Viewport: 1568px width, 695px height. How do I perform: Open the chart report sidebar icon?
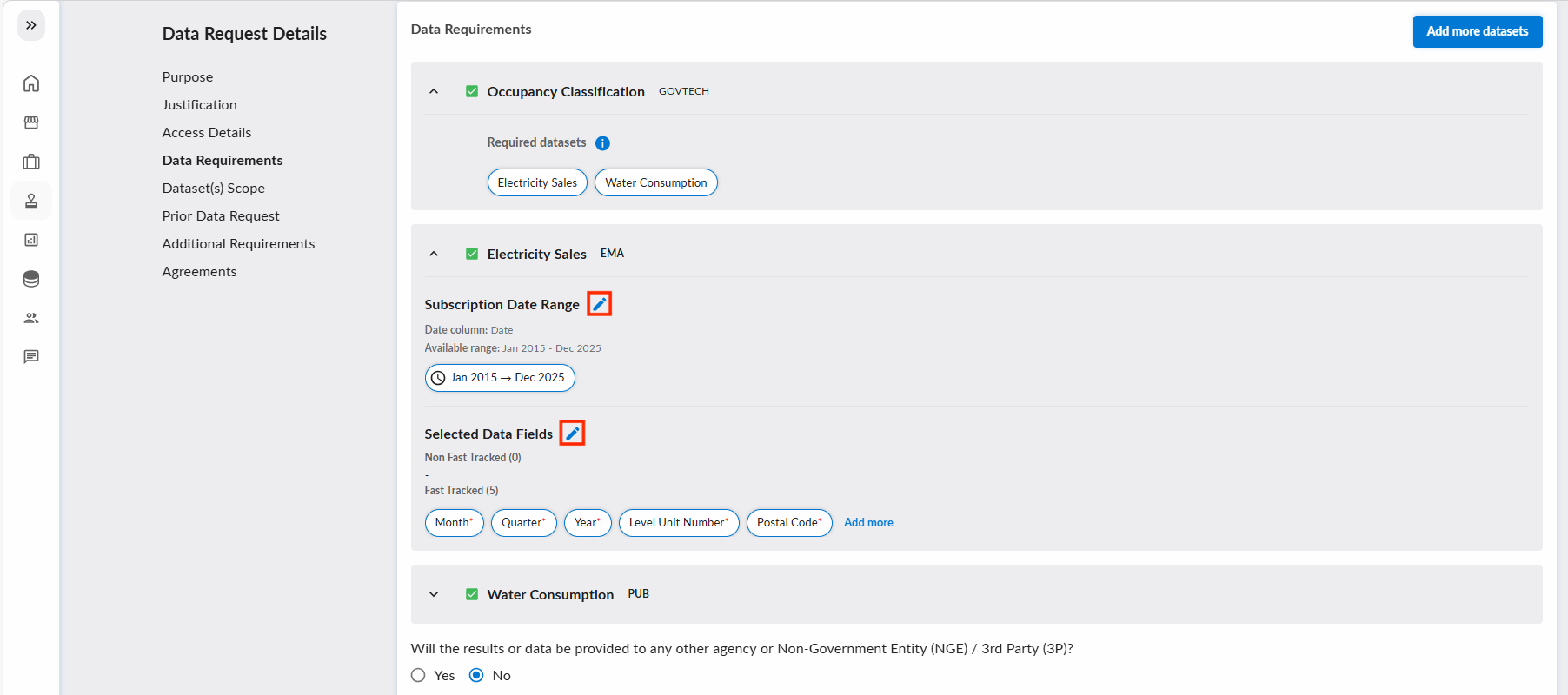point(31,240)
